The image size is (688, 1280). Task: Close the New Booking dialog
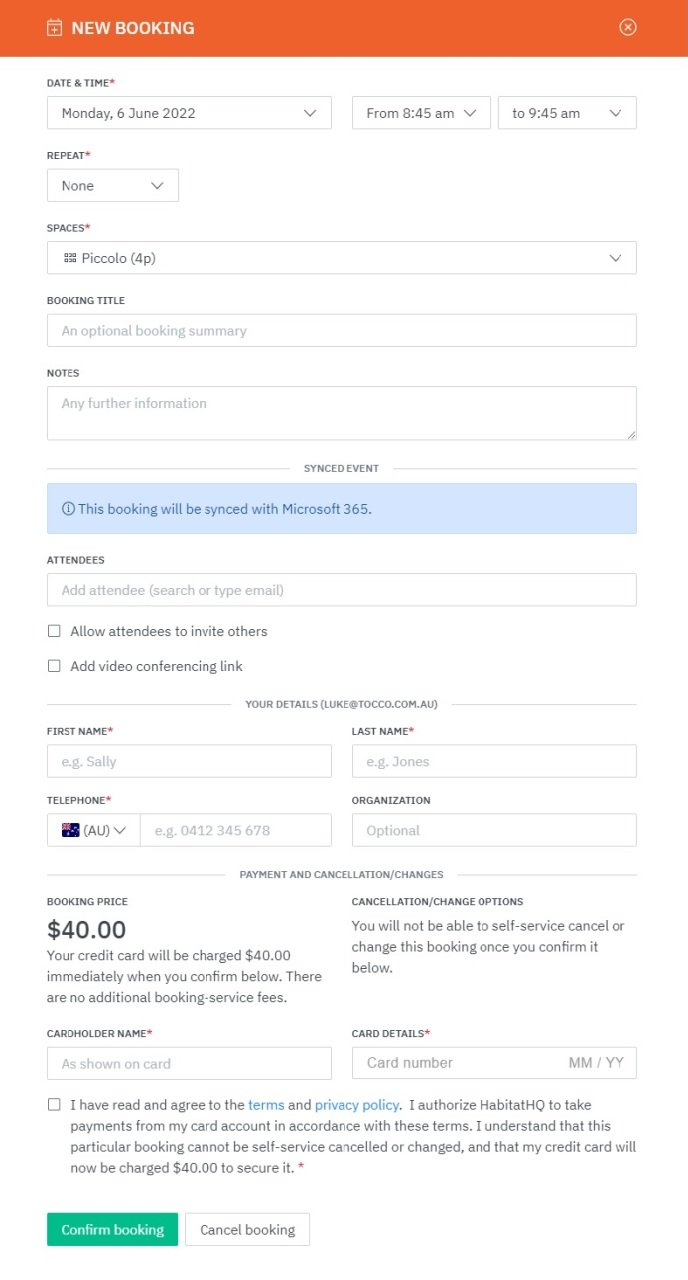(x=628, y=27)
